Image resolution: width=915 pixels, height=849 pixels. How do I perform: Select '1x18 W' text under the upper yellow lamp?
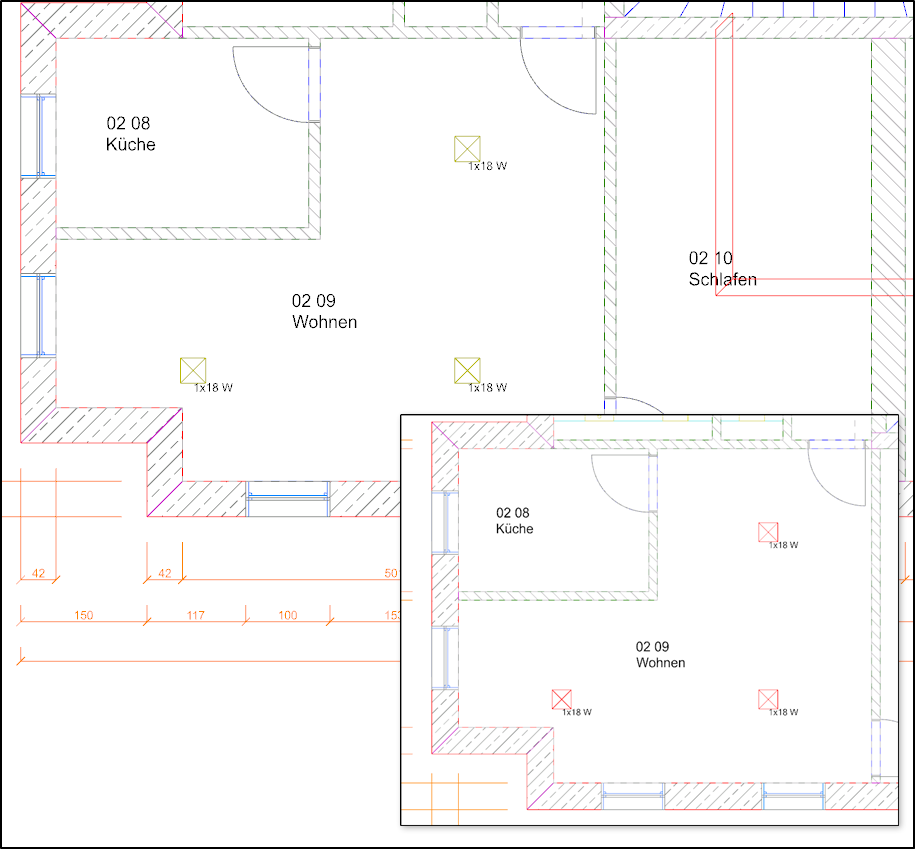[x=488, y=166]
